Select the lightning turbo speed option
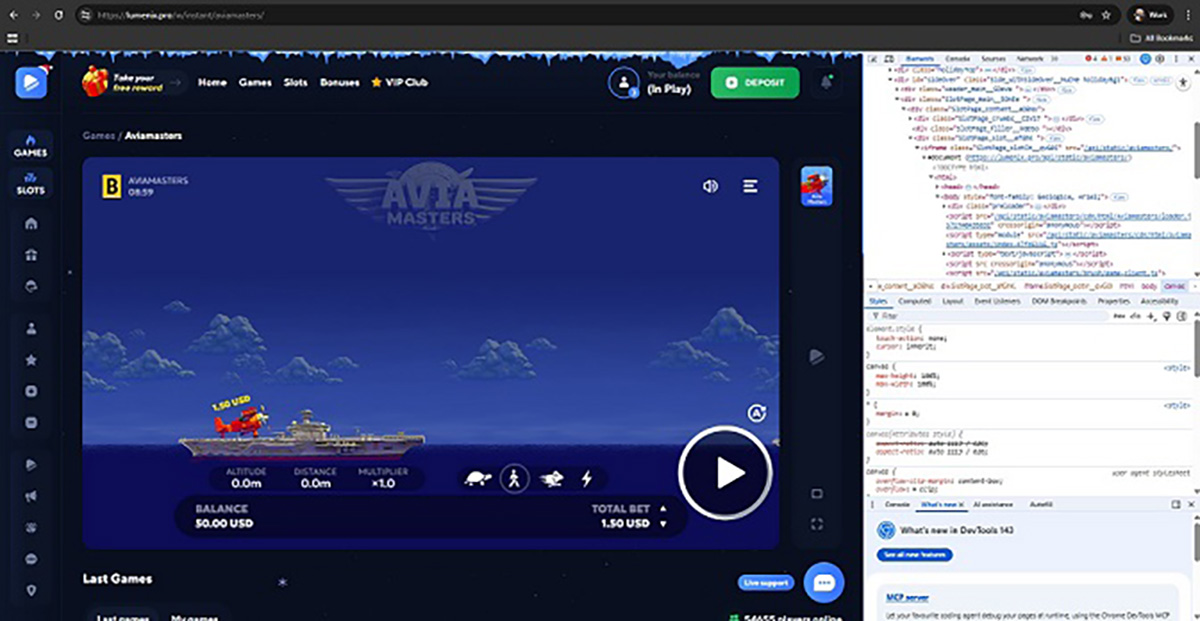Image resolution: width=1200 pixels, height=621 pixels. [587, 479]
